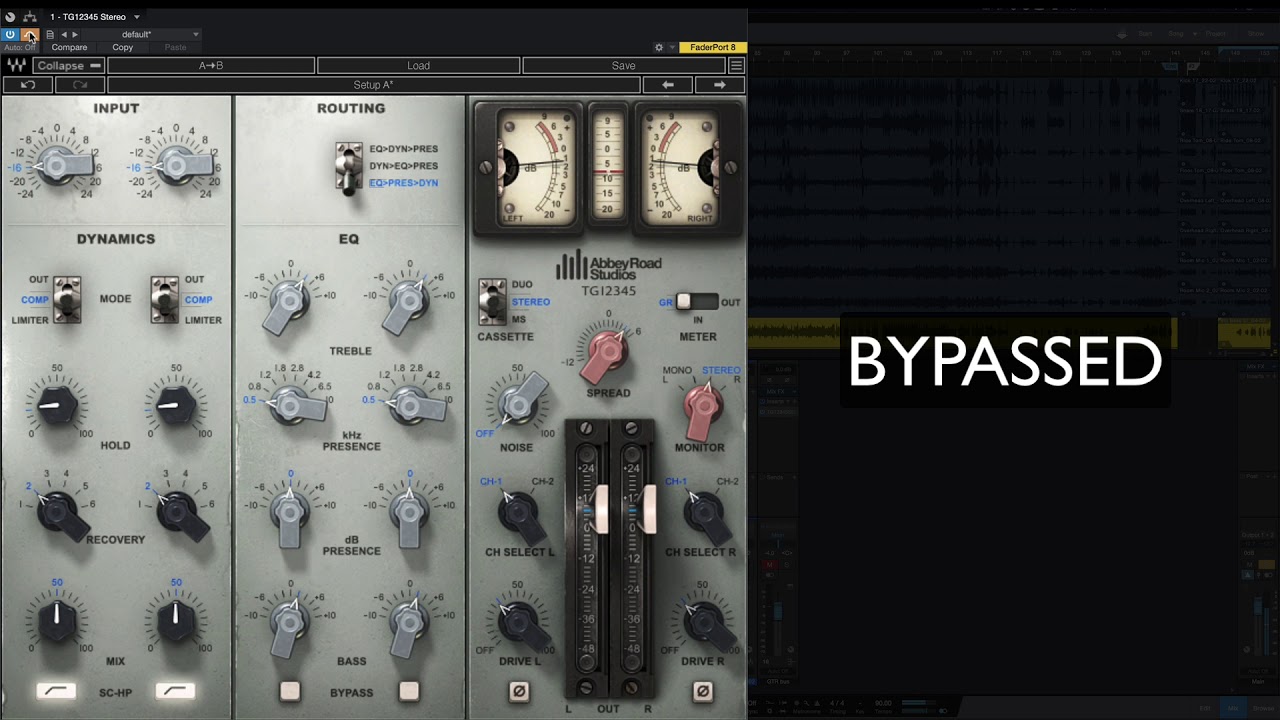Expand the arrow next to gear icon
This screenshot has width=1280, height=720.
670,47
